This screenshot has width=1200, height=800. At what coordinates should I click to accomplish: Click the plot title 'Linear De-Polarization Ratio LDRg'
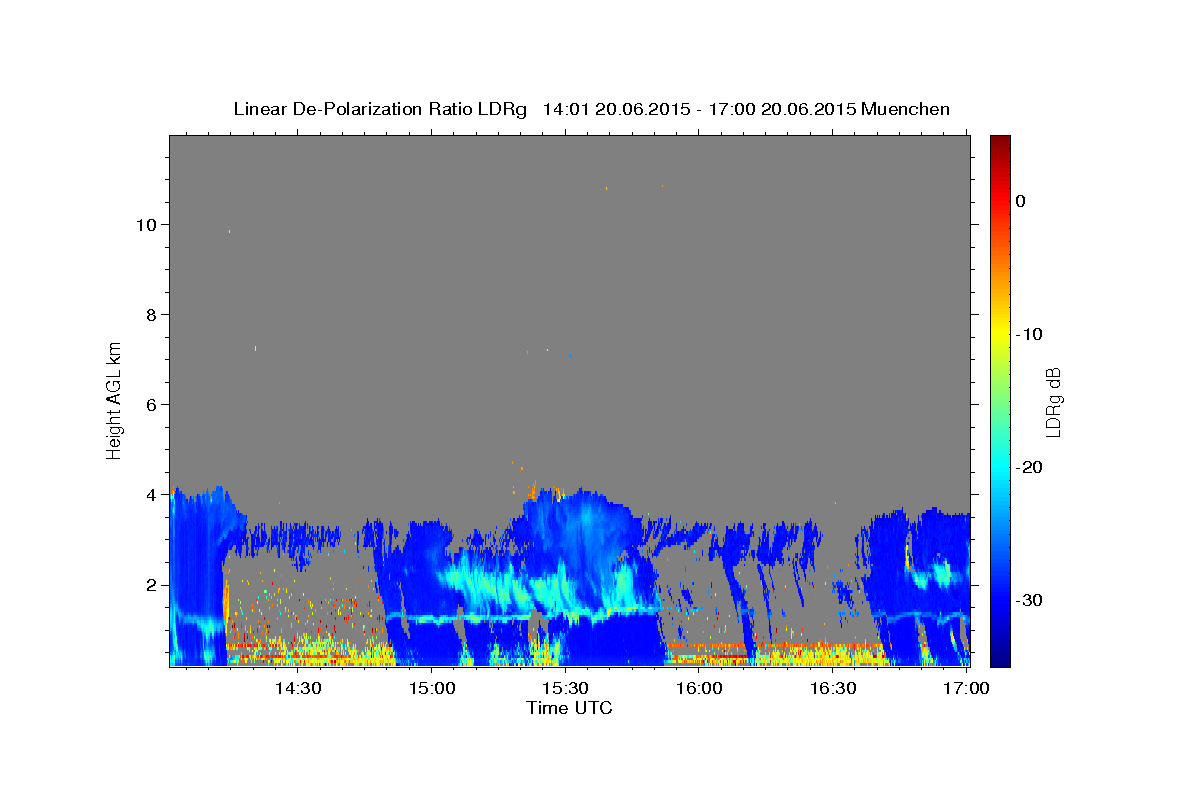coord(379,109)
